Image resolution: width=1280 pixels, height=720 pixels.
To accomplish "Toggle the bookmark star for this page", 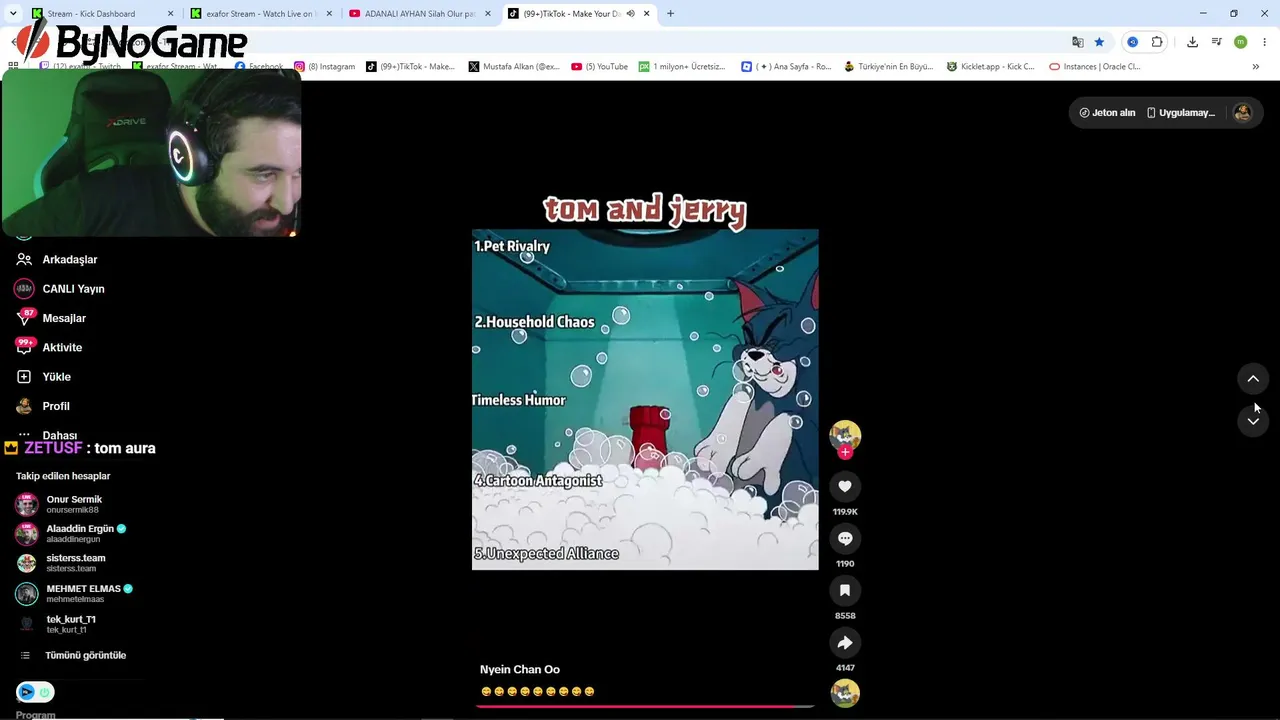I will coord(1099,42).
